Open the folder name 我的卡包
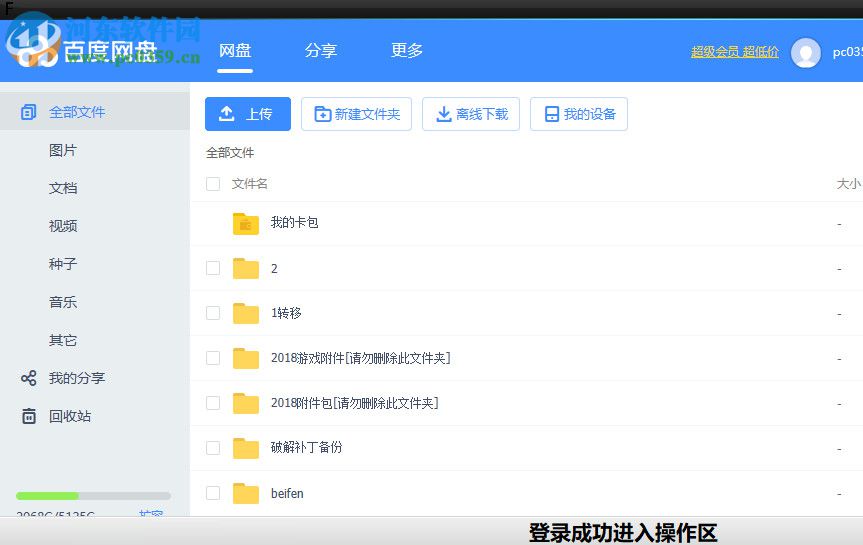This screenshot has height=545, width=863. pyautogui.click(x=294, y=222)
